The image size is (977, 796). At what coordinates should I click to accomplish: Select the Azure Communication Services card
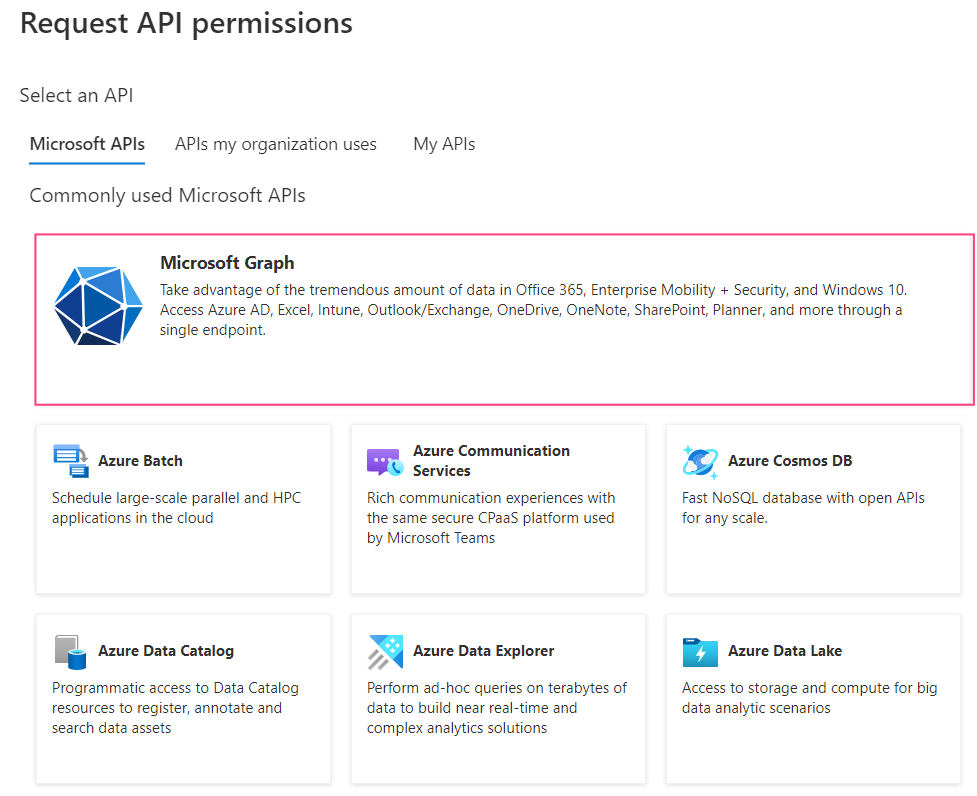(x=497, y=508)
